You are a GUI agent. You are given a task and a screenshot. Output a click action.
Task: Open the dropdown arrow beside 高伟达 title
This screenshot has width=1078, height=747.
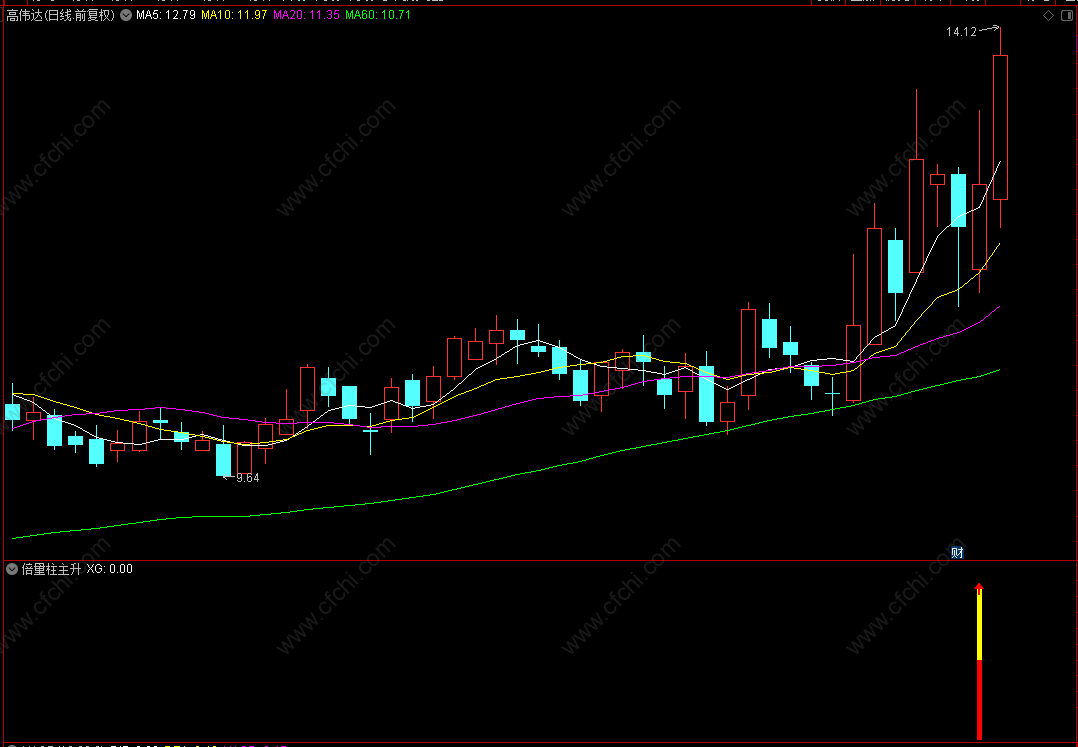[x=126, y=15]
